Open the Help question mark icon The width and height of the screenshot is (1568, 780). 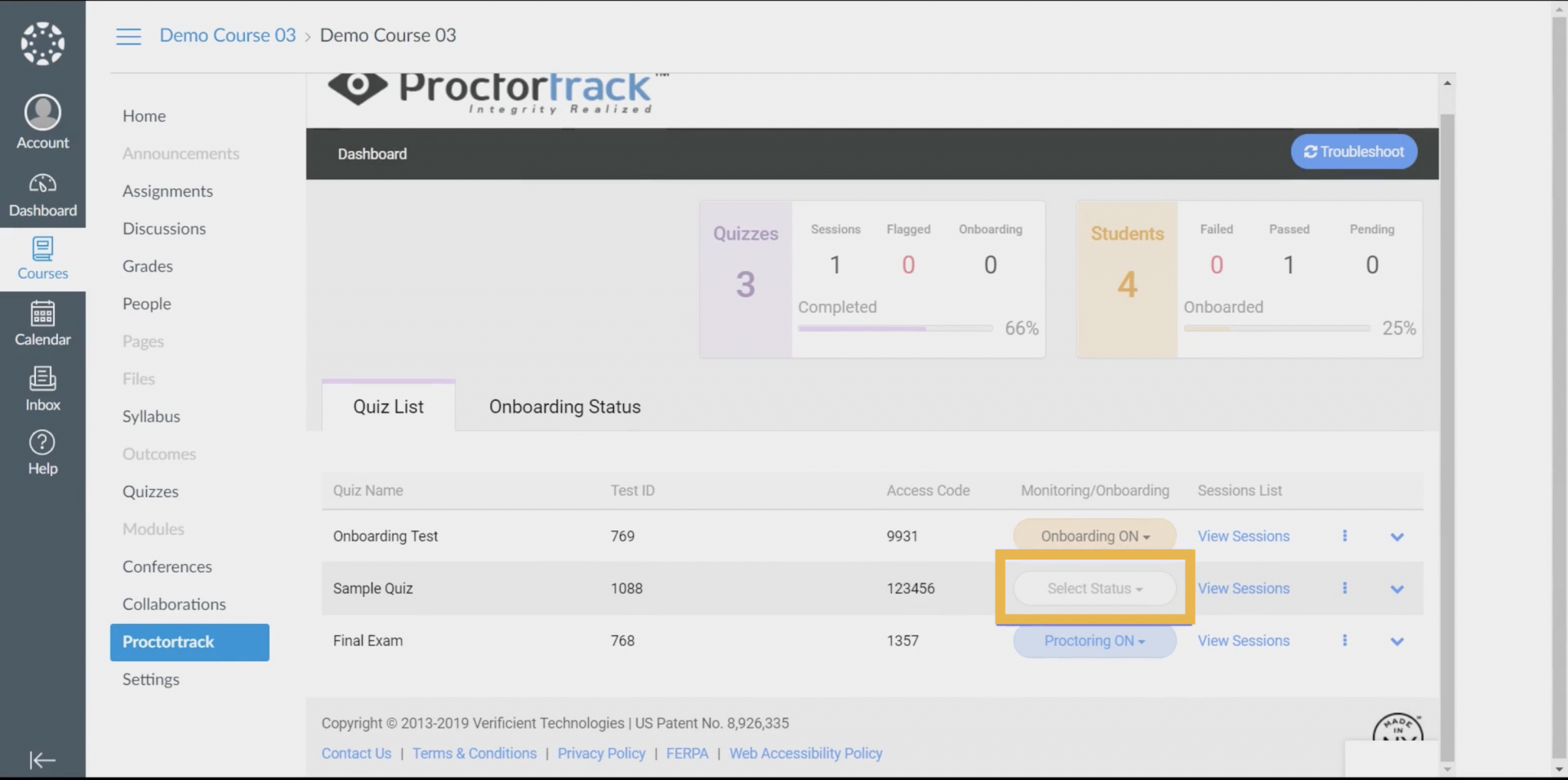43,452
